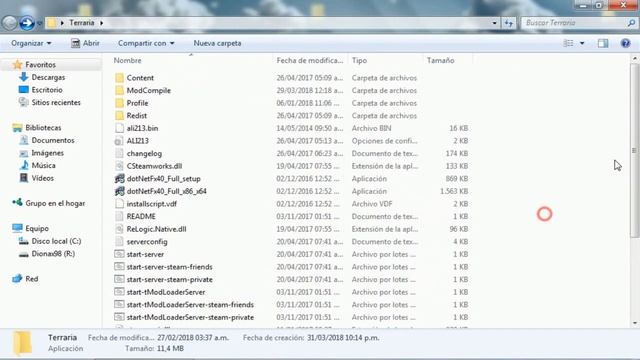
Task: Go forward with the navigation arrow
Action: point(27,23)
